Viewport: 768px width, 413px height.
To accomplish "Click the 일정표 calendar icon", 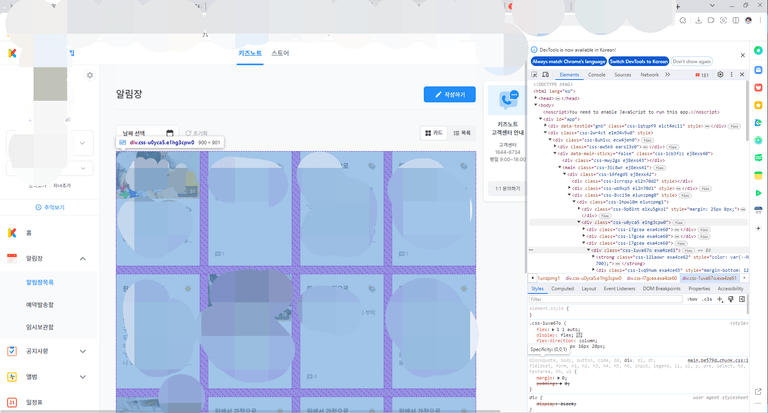I will pyautogui.click(x=12, y=402).
